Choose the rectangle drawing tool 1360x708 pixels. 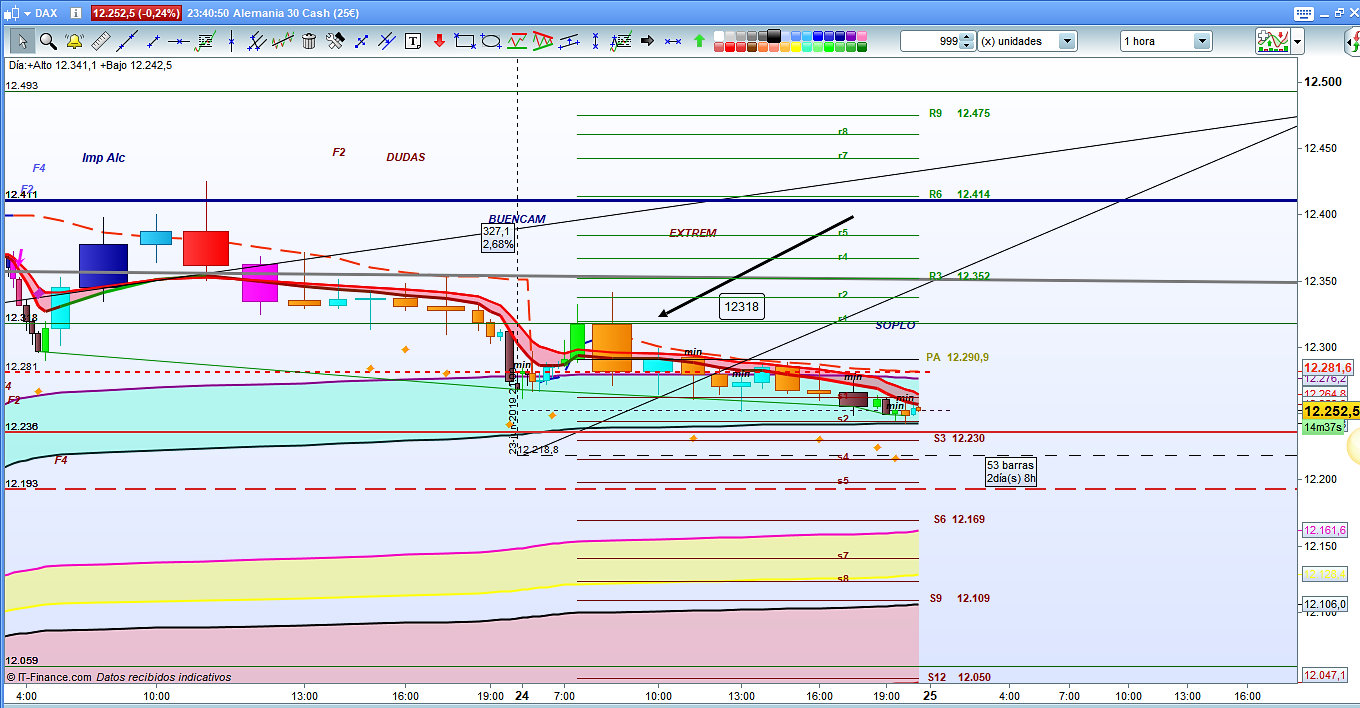pyautogui.click(x=464, y=41)
